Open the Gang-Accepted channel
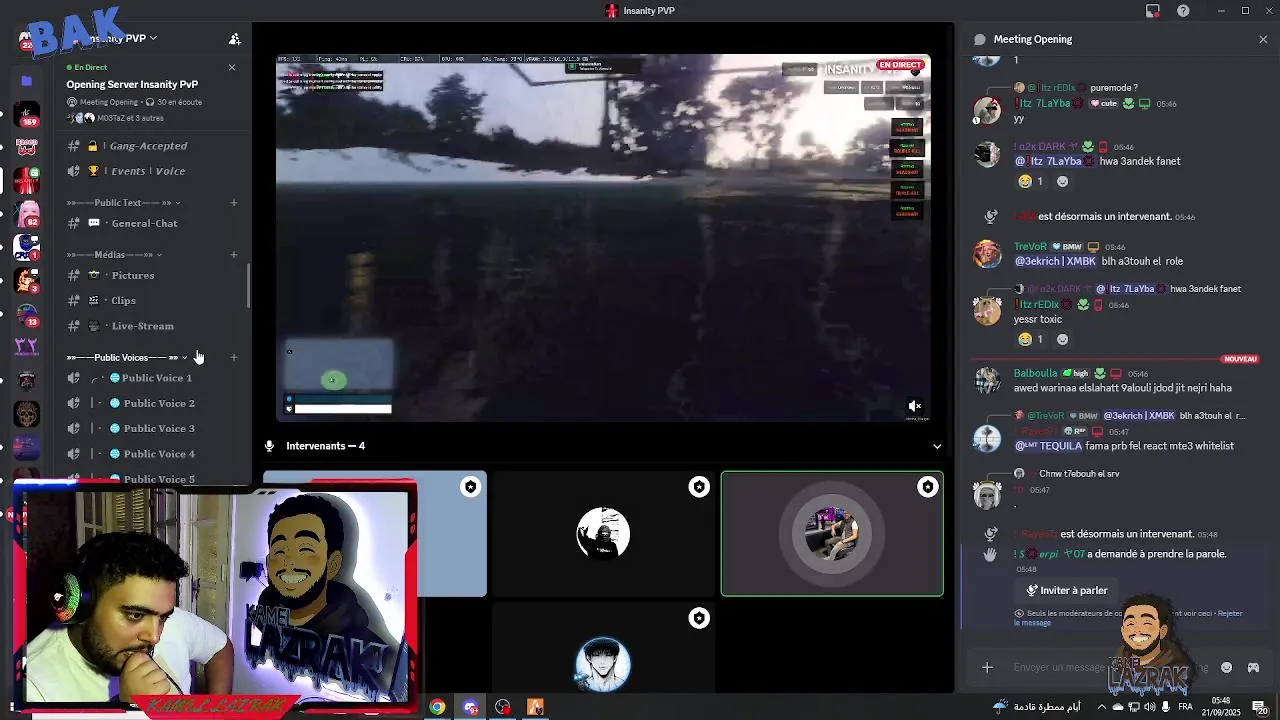 tap(149, 146)
